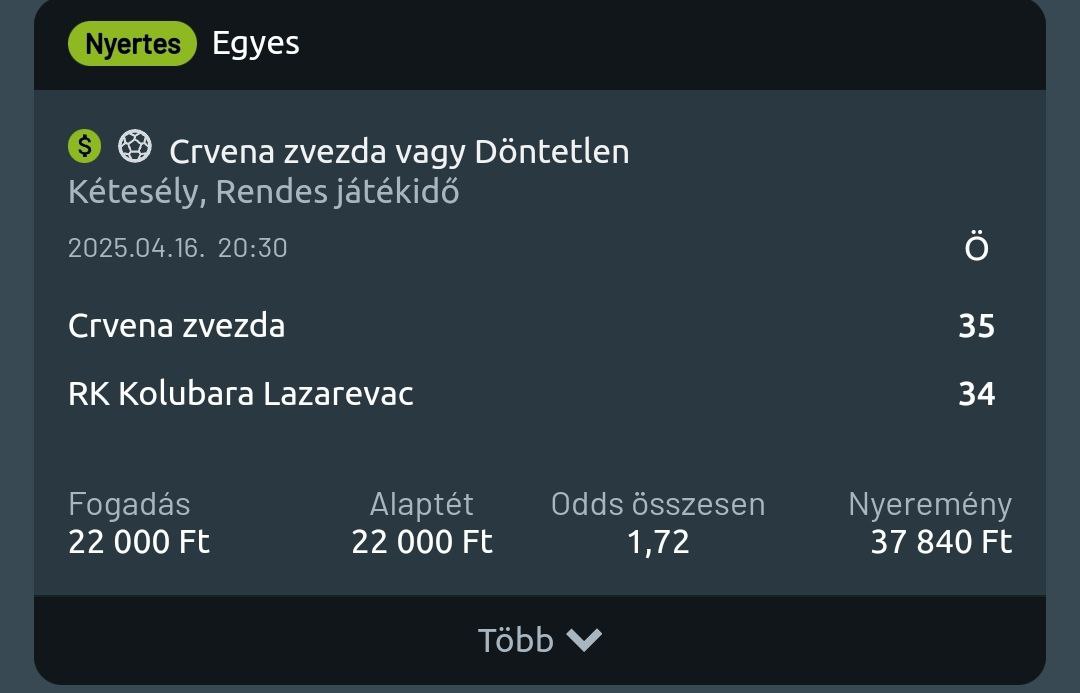The width and height of the screenshot is (1080, 693).
Task: Click the green dollar cash-out icon
Action: [x=85, y=147]
